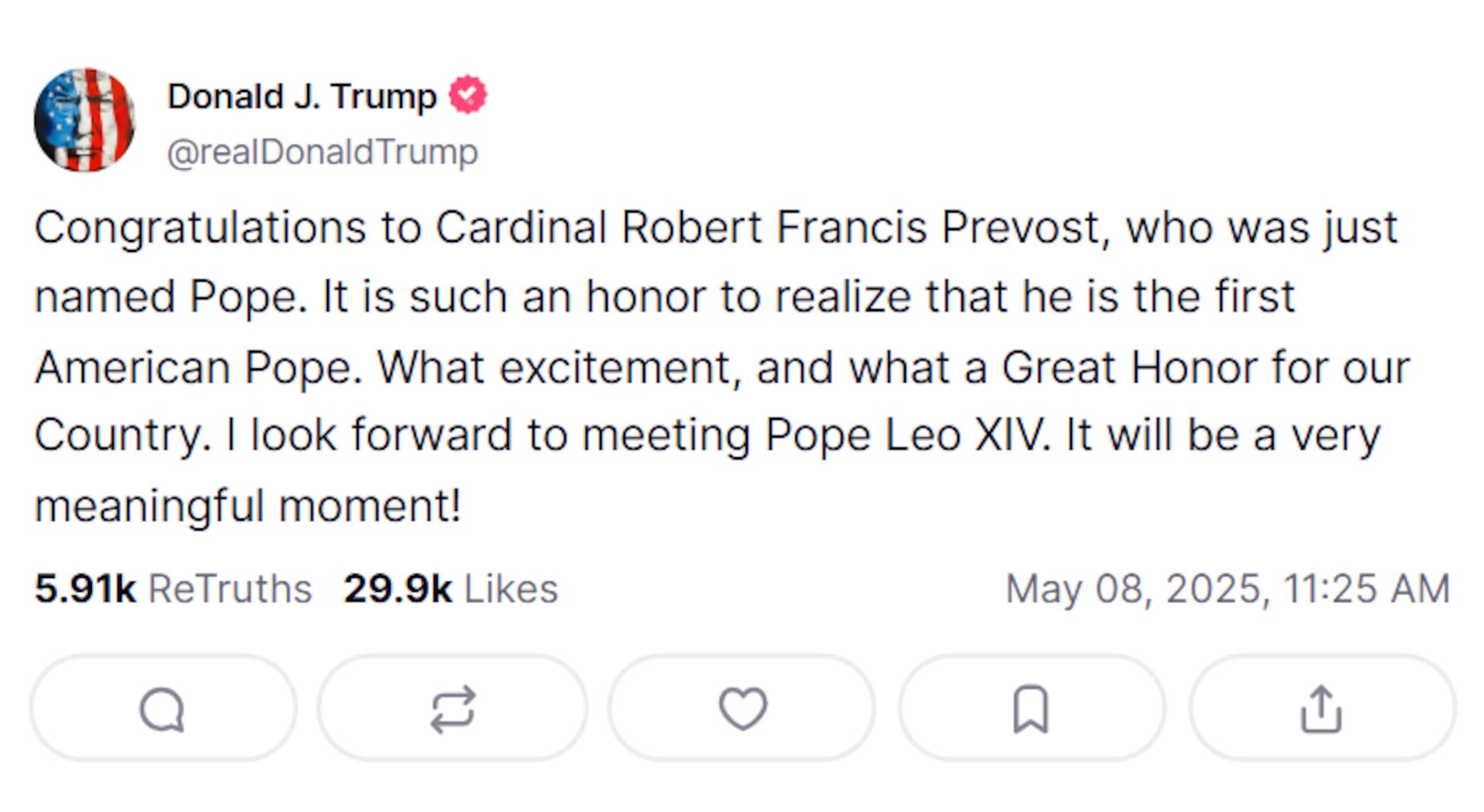
Task: Click the reply speech bubble icon
Action: coord(163,708)
